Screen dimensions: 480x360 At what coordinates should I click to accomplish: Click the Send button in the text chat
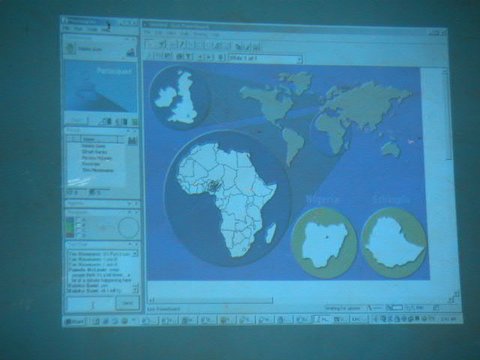127,303
